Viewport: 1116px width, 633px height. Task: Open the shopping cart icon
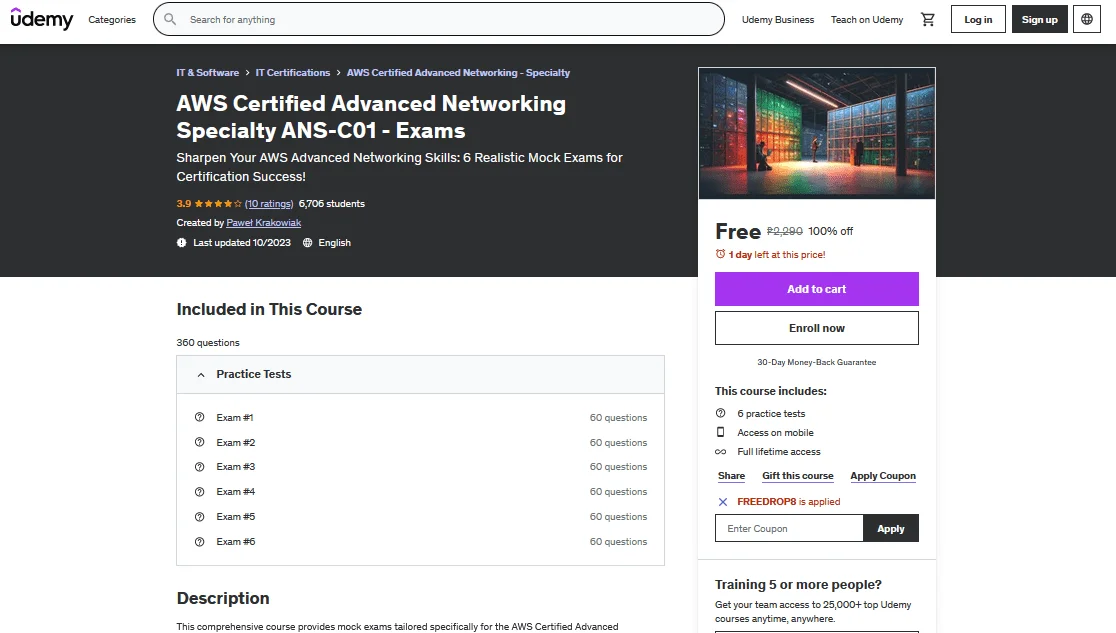pos(927,19)
